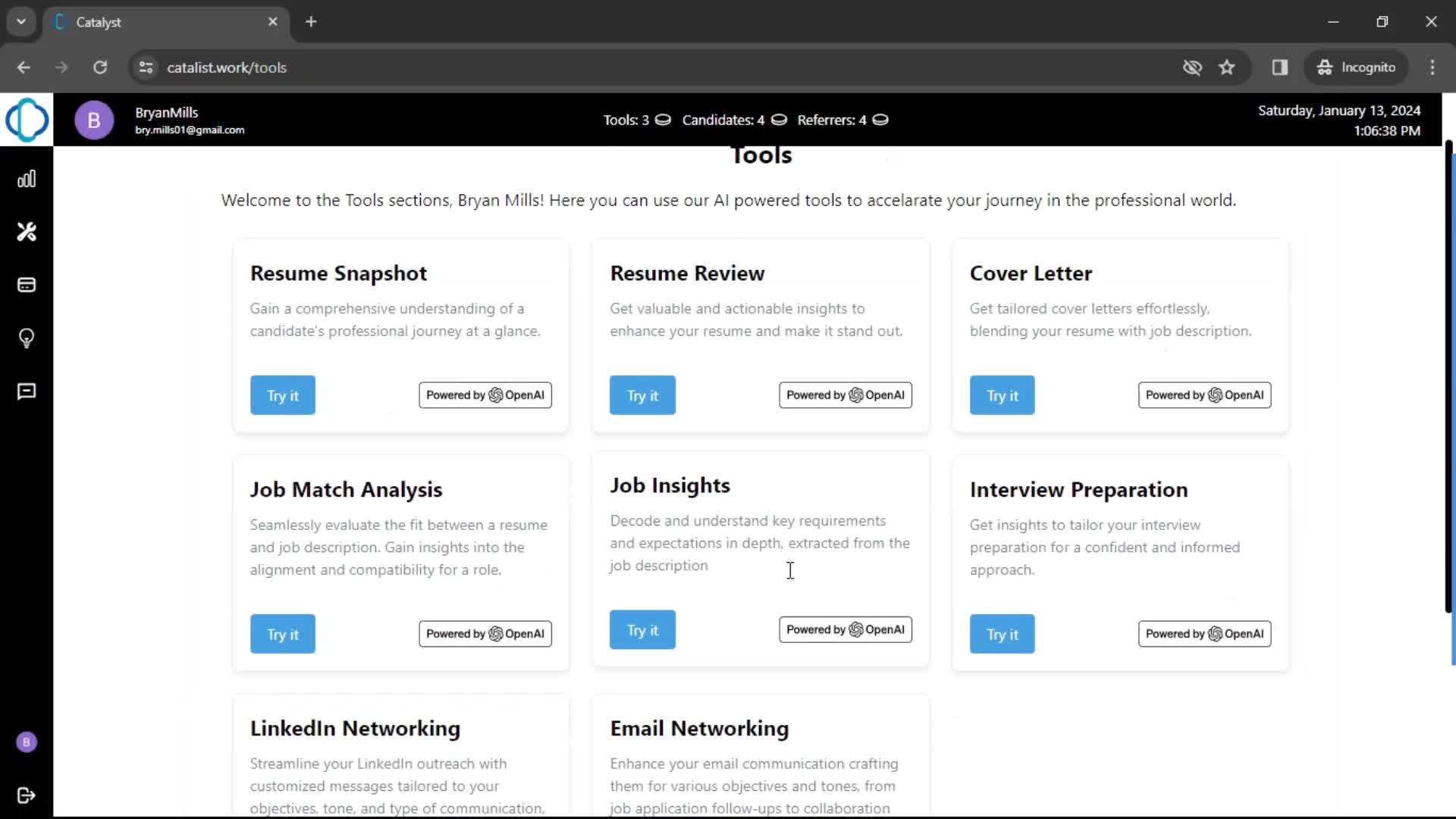Viewport: 1456px width, 819px height.
Task: Click the Referrers count icon in header
Action: tap(879, 119)
